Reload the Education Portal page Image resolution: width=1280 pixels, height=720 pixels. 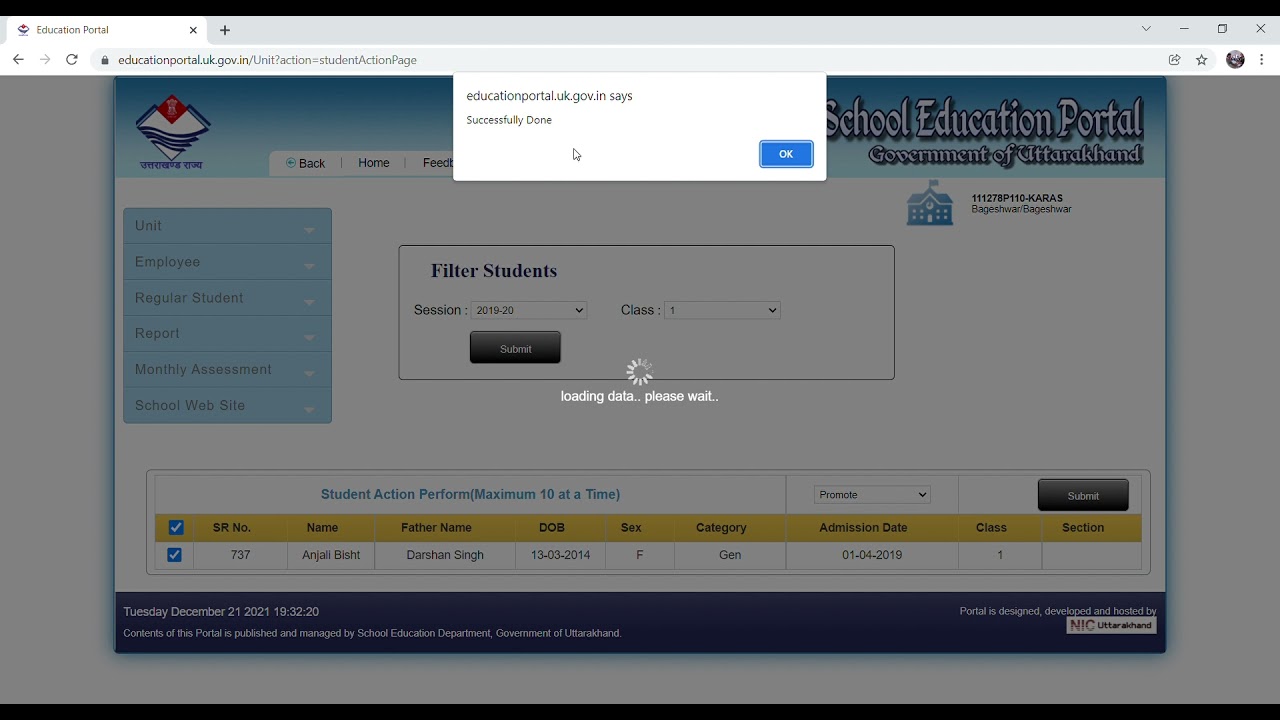pos(72,60)
